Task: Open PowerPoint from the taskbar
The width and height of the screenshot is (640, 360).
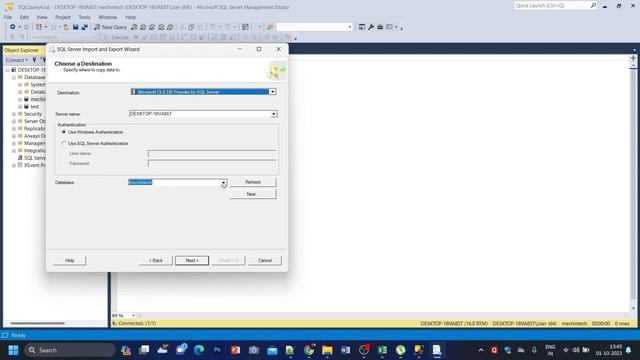Action: tap(235, 350)
